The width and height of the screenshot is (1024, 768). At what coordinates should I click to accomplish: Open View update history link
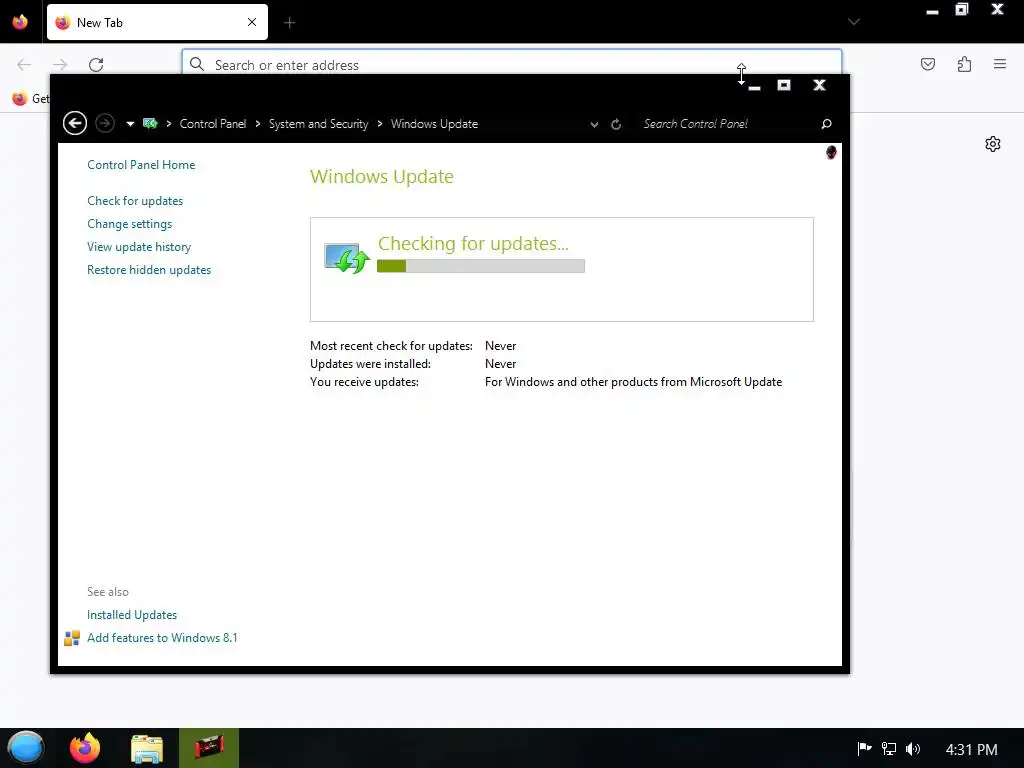point(139,247)
